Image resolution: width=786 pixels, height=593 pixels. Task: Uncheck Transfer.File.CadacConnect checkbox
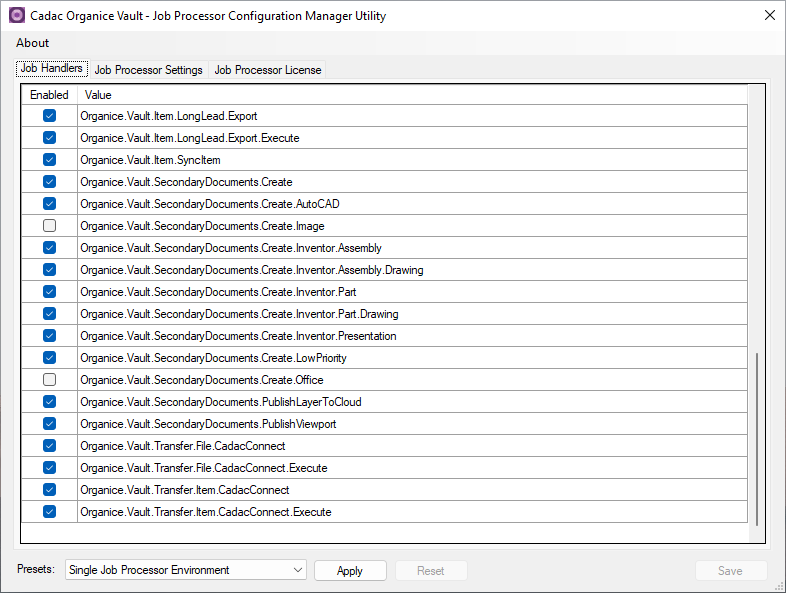pyautogui.click(x=49, y=447)
